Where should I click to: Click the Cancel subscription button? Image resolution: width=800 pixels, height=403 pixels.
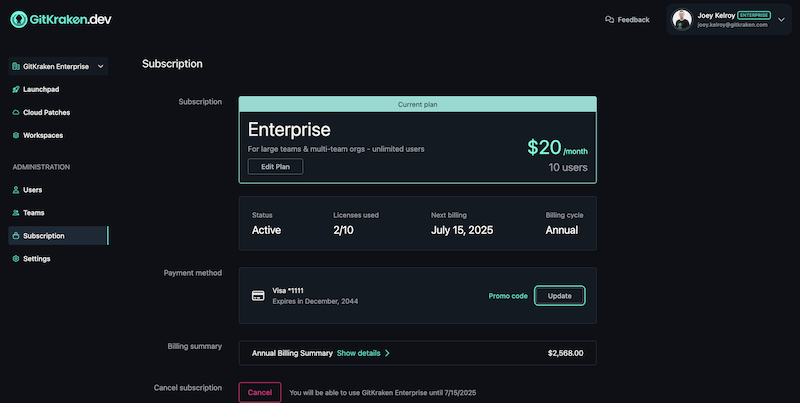click(260, 392)
